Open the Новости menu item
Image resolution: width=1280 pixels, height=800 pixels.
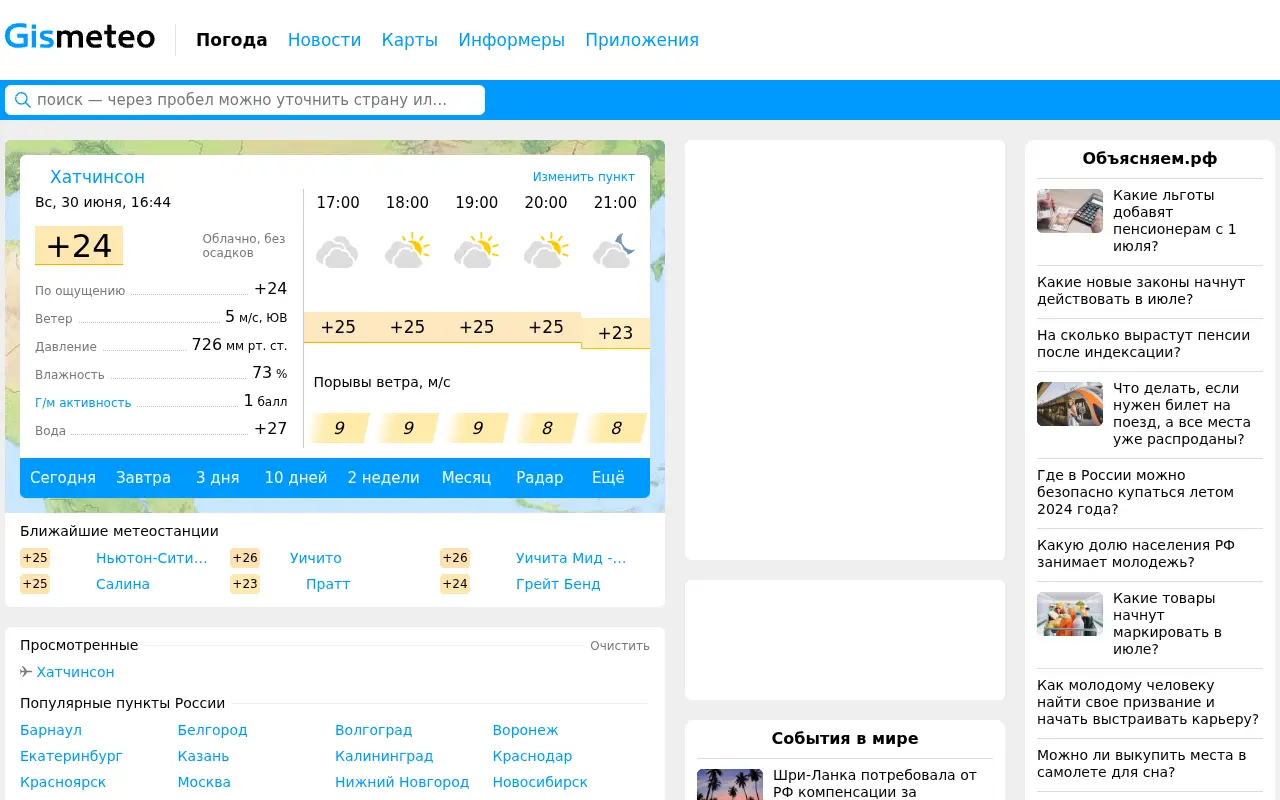(x=324, y=40)
